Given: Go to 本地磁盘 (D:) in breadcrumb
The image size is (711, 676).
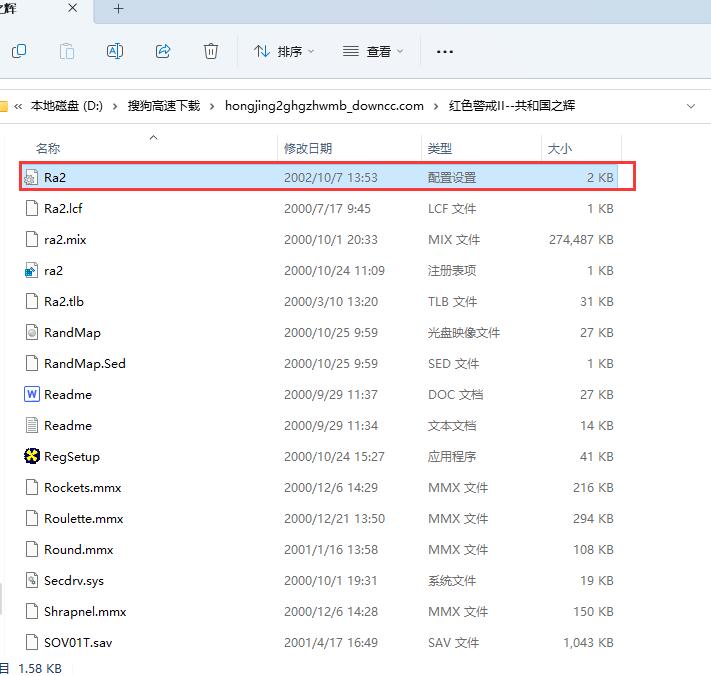Looking at the screenshot, I should coord(67,106).
